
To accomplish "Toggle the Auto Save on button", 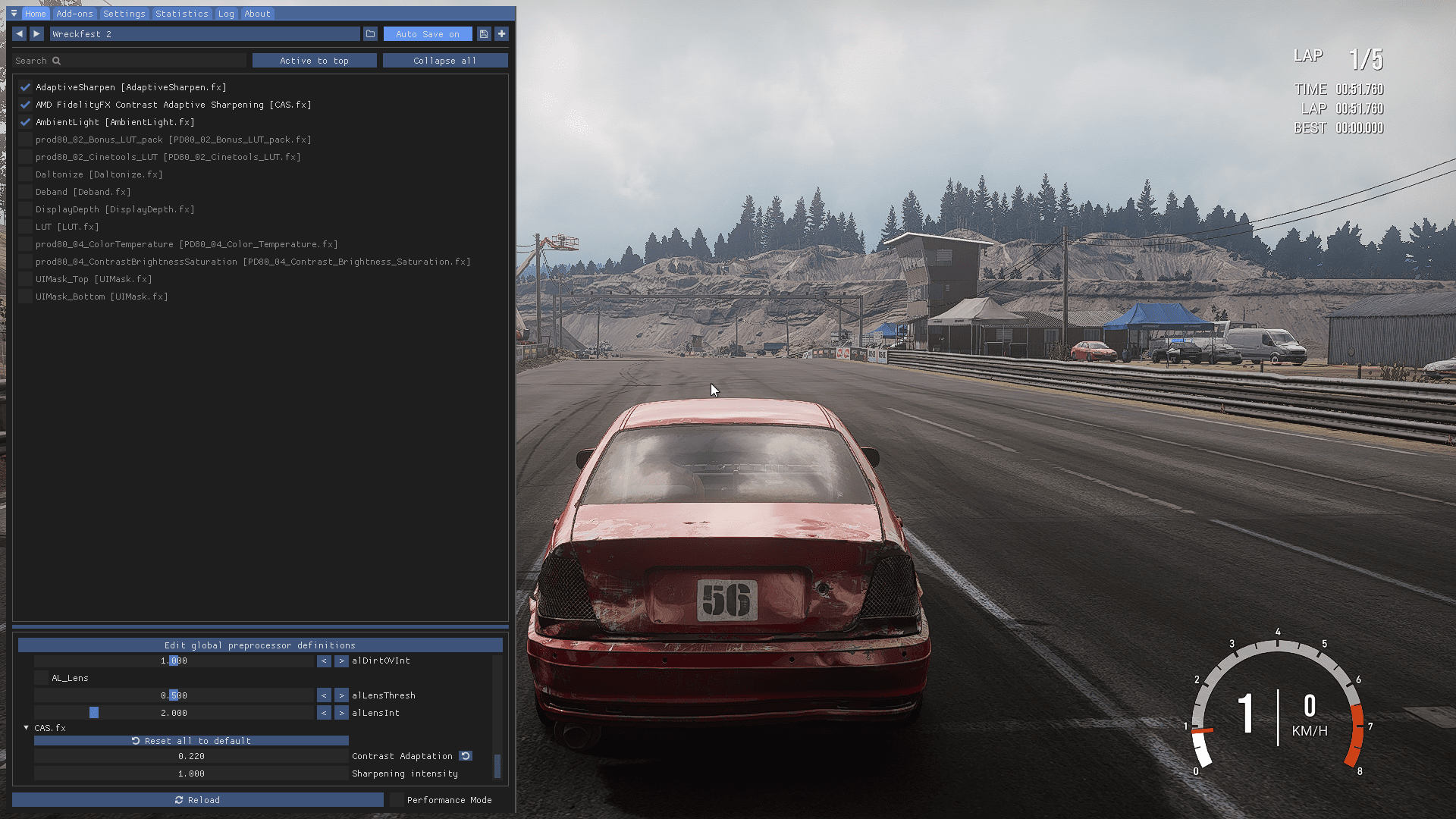I will pyautogui.click(x=428, y=34).
